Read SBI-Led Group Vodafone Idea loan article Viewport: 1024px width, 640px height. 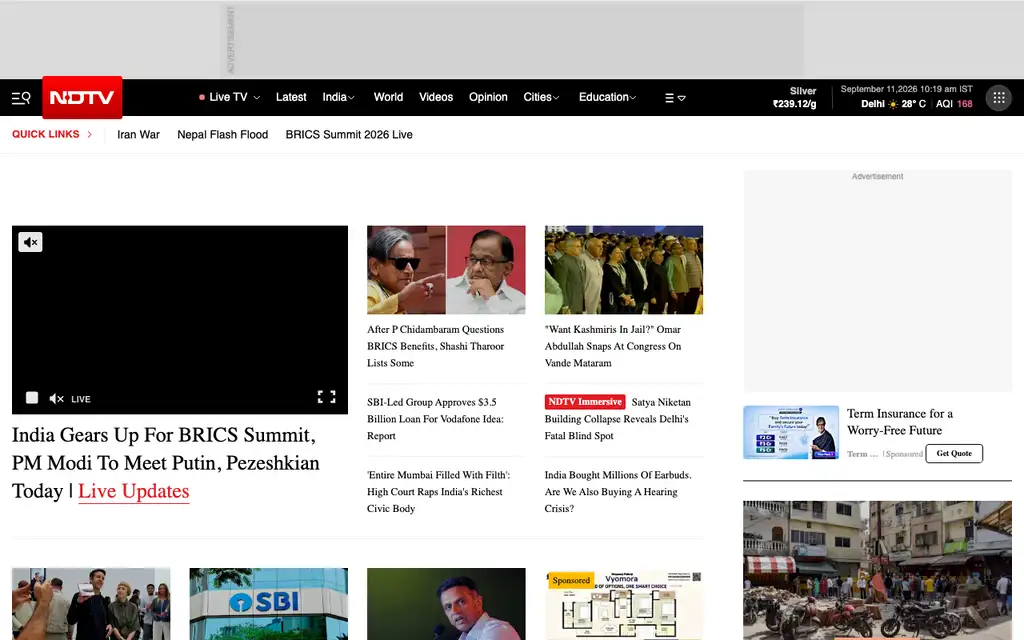[x=435, y=419]
